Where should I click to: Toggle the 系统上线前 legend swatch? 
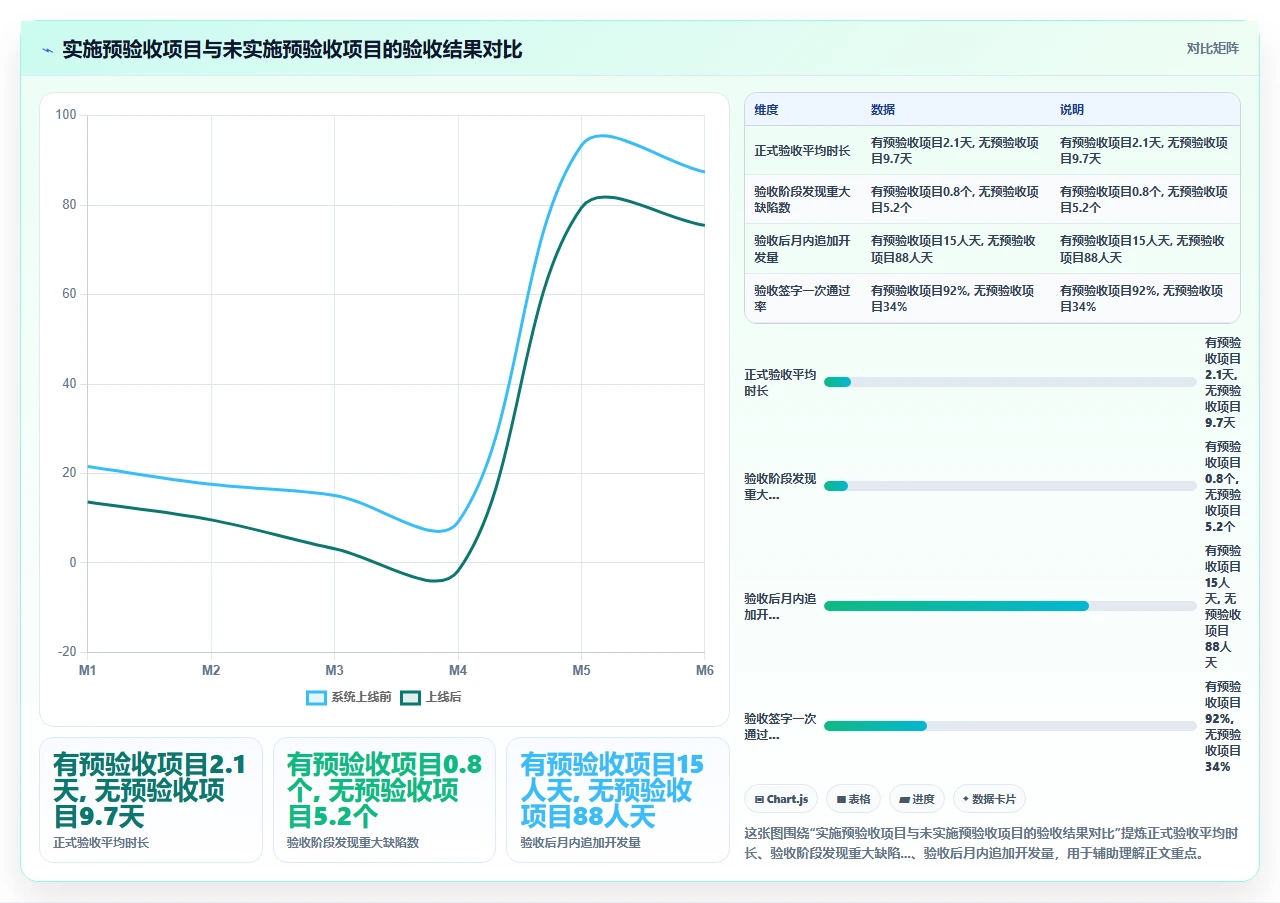(x=316, y=697)
